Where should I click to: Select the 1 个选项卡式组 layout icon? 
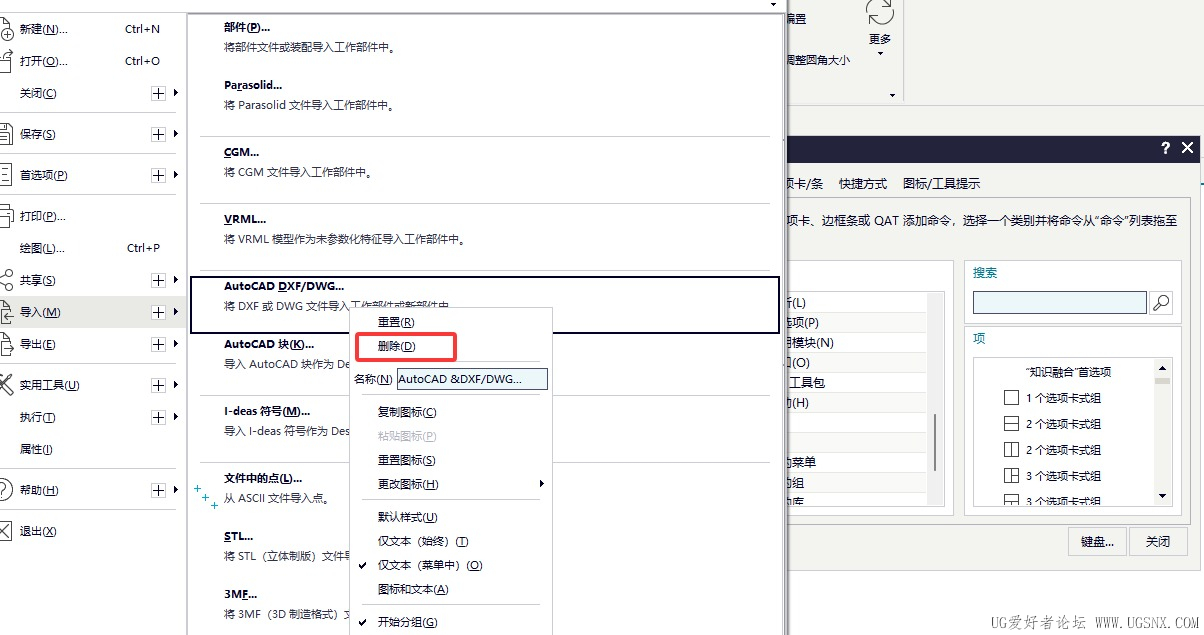tap(1011, 398)
